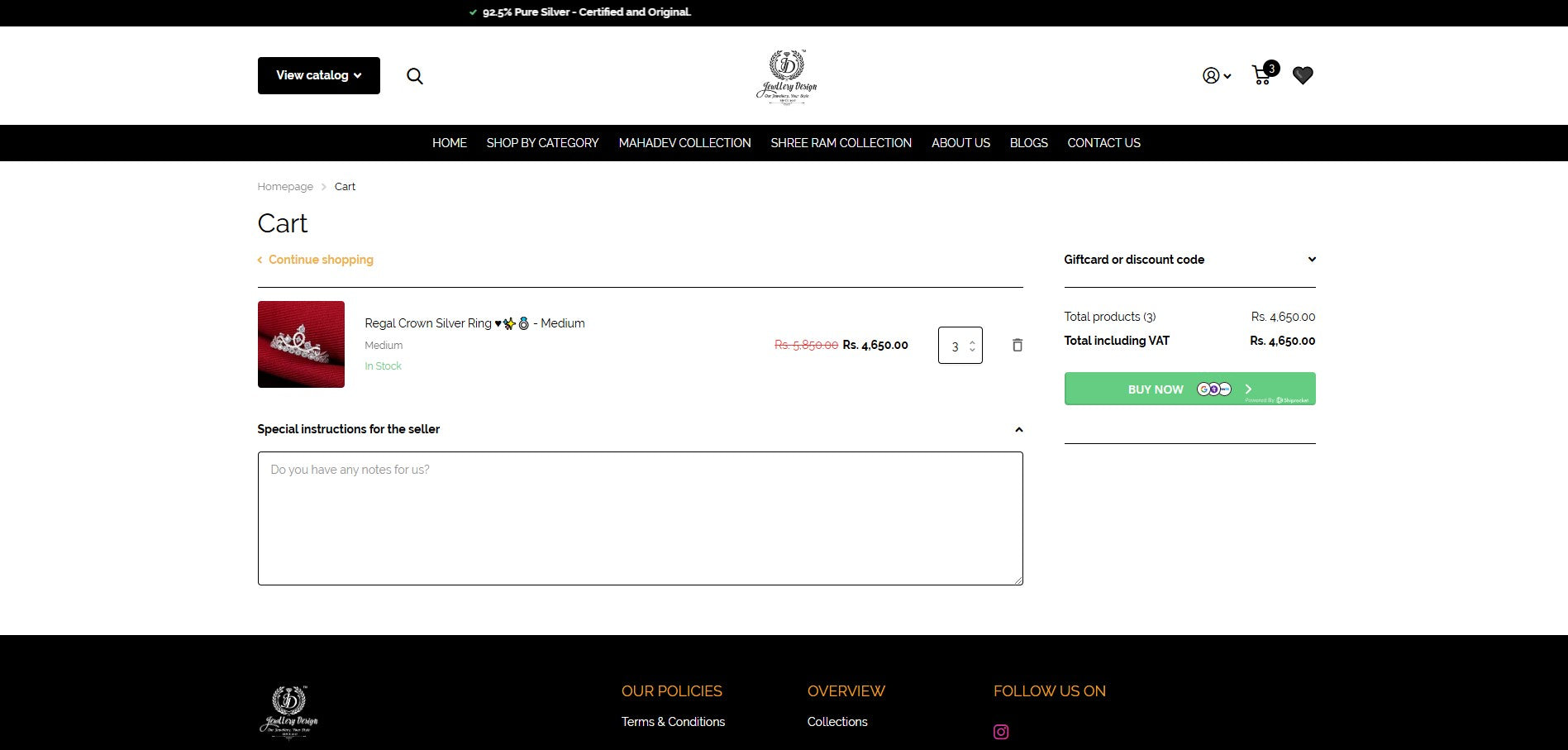Click the Jewellery Design footer logo
The width and height of the screenshot is (1568, 750).
289,711
